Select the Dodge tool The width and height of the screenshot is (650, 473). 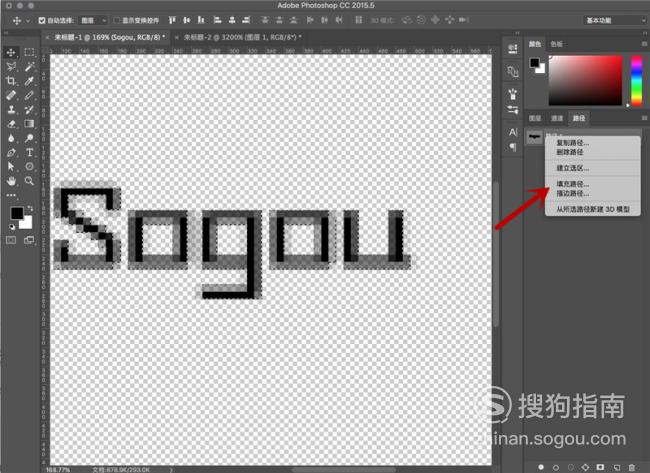point(29,138)
